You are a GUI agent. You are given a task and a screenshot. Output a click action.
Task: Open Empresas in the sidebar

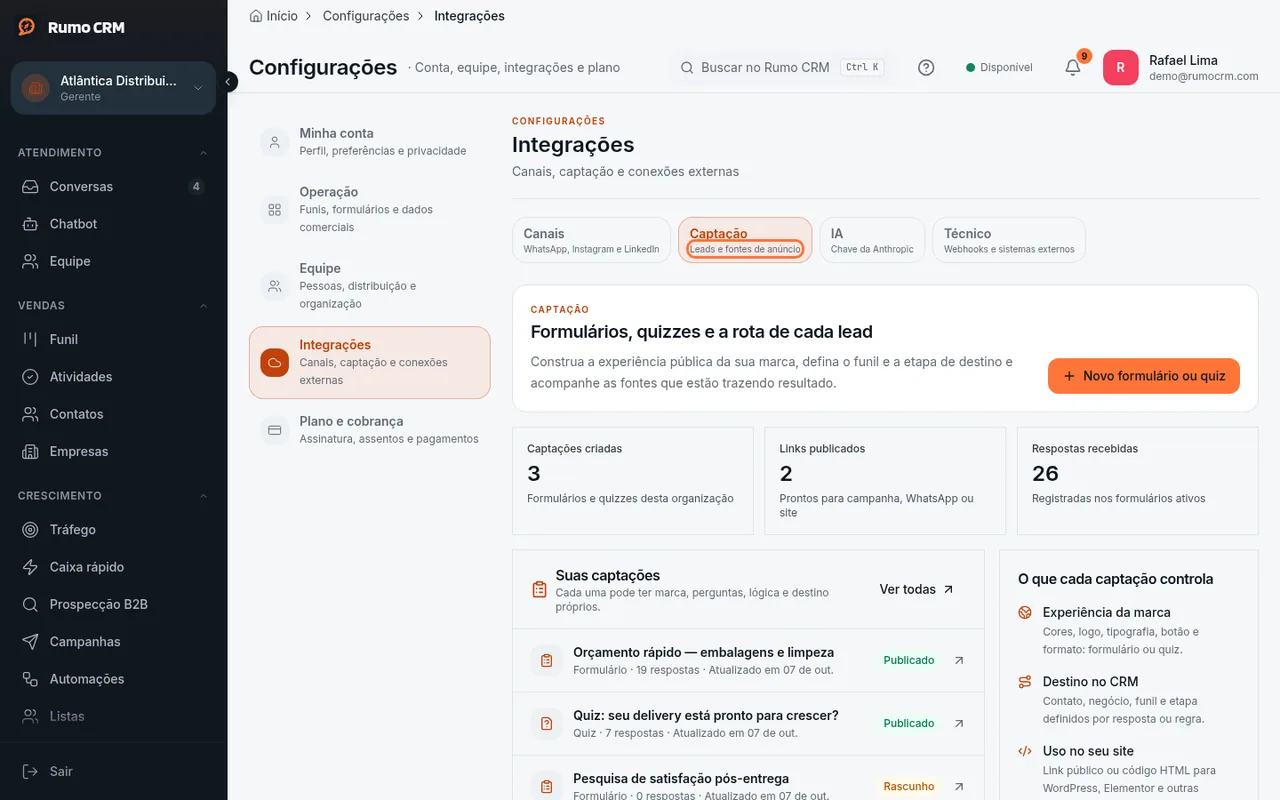(113, 451)
